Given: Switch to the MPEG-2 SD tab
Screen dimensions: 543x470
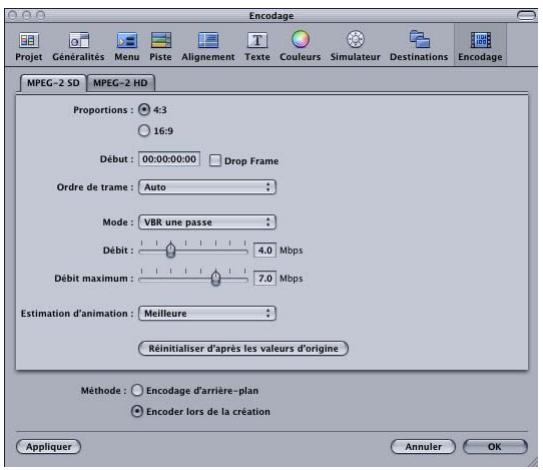Looking at the screenshot, I should point(53,83).
